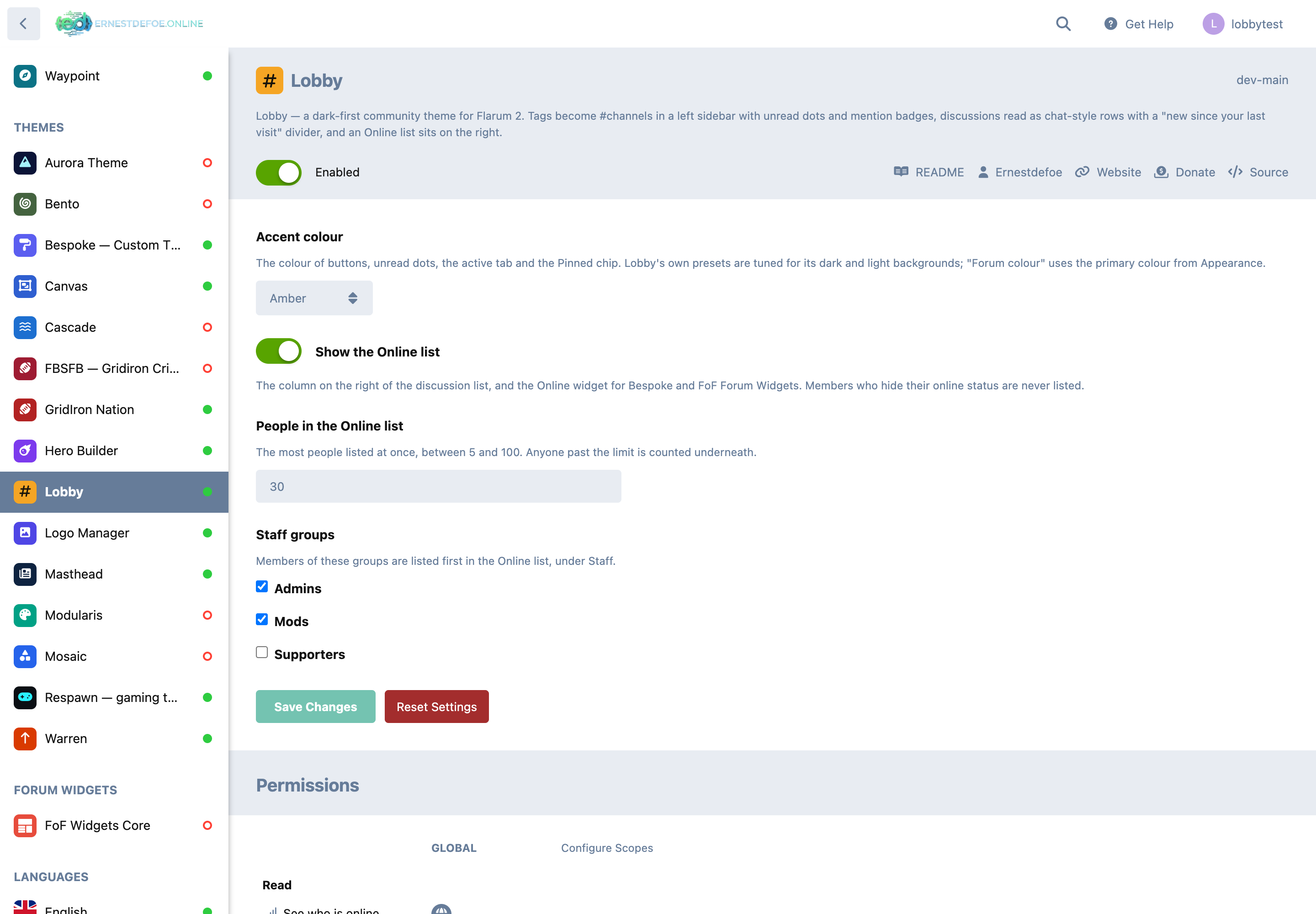The width and height of the screenshot is (1316, 914).
Task: Click the Get Help link
Action: click(x=1138, y=24)
